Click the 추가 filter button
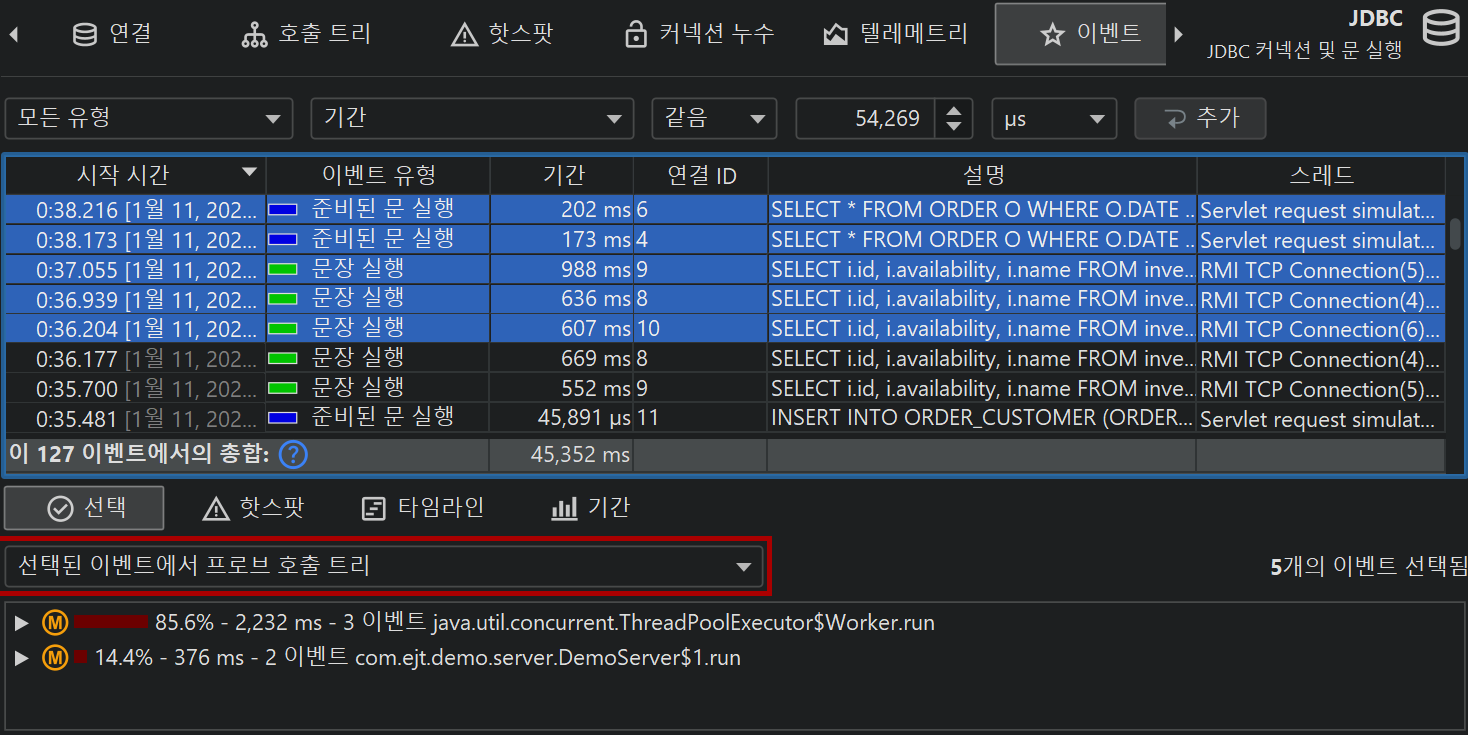The width and height of the screenshot is (1468, 735). (x=1200, y=118)
